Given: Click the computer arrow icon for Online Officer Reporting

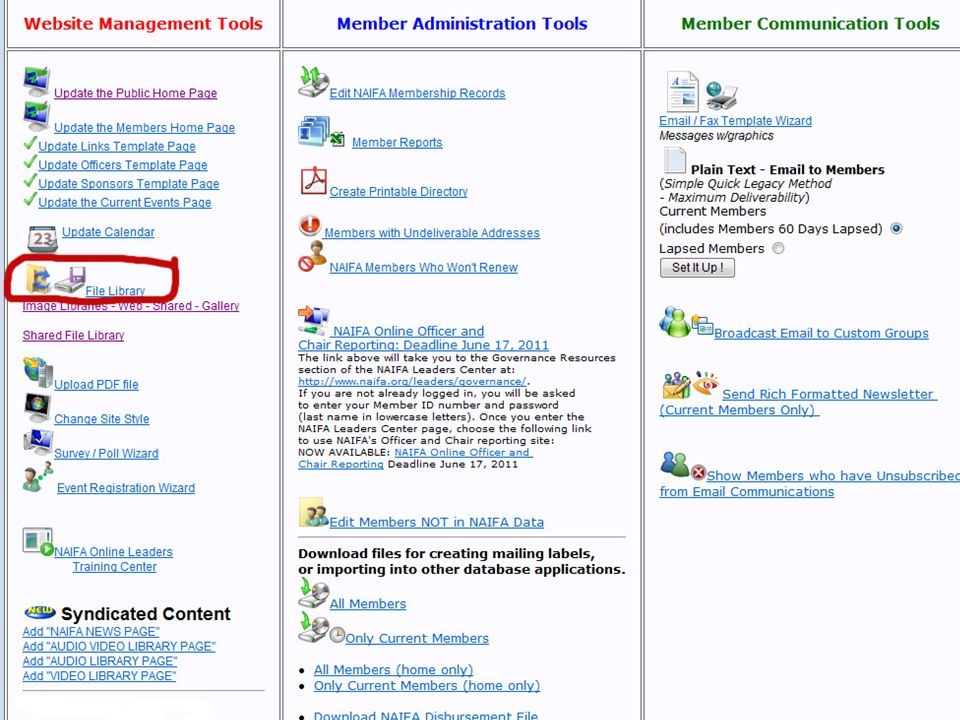Looking at the screenshot, I should [313, 320].
